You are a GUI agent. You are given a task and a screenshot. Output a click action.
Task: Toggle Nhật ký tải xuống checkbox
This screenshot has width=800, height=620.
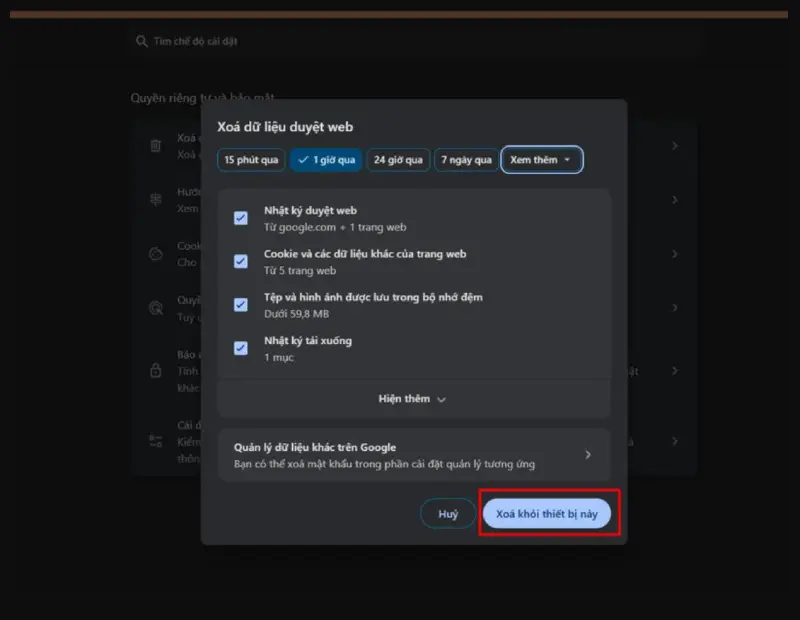click(240, 349)
